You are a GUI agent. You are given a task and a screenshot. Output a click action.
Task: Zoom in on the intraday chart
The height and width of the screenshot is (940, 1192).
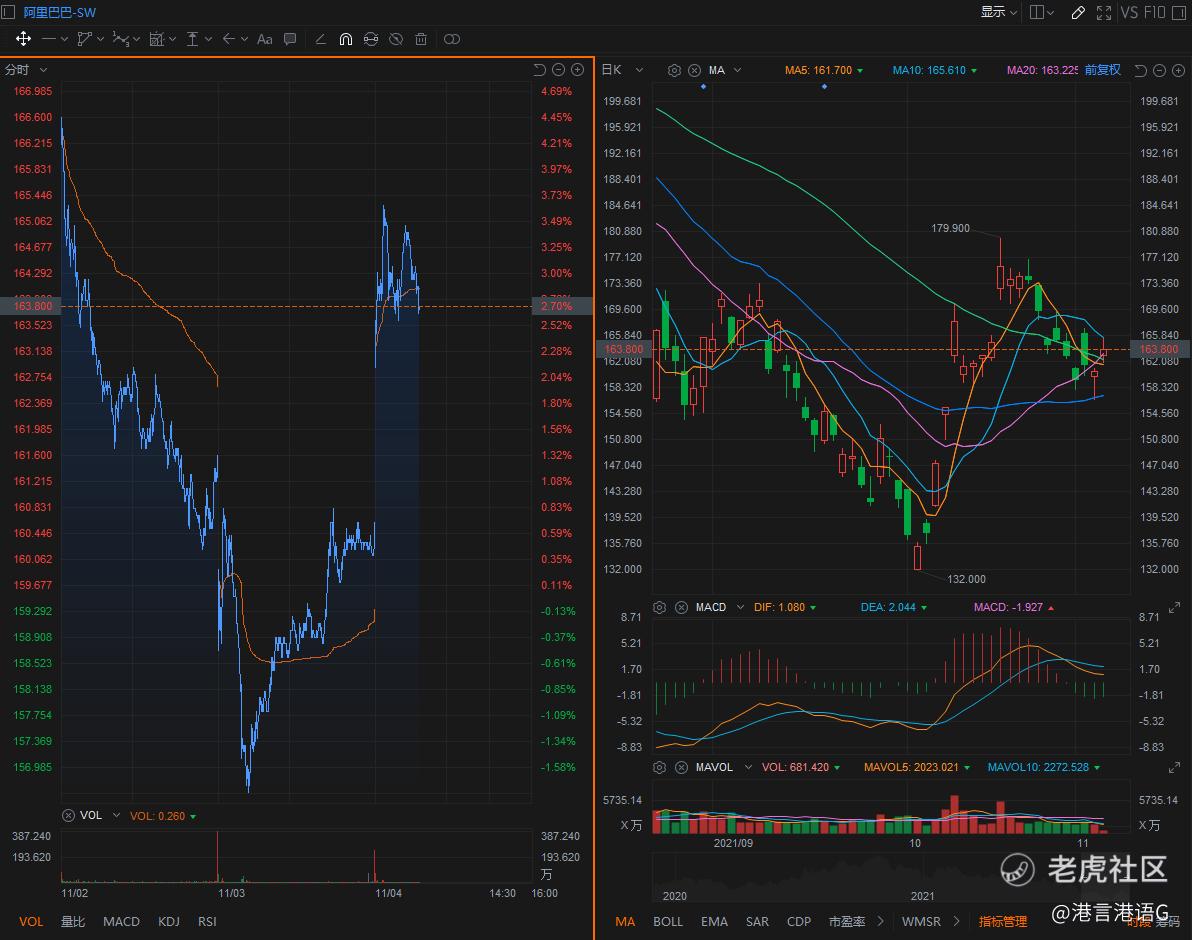click(x=577, y=70)
